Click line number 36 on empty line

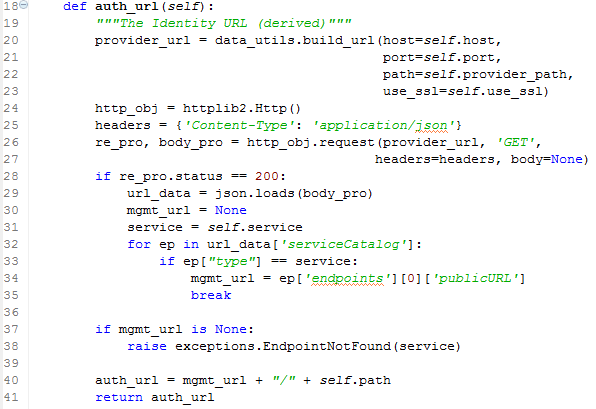click(11, 312)
